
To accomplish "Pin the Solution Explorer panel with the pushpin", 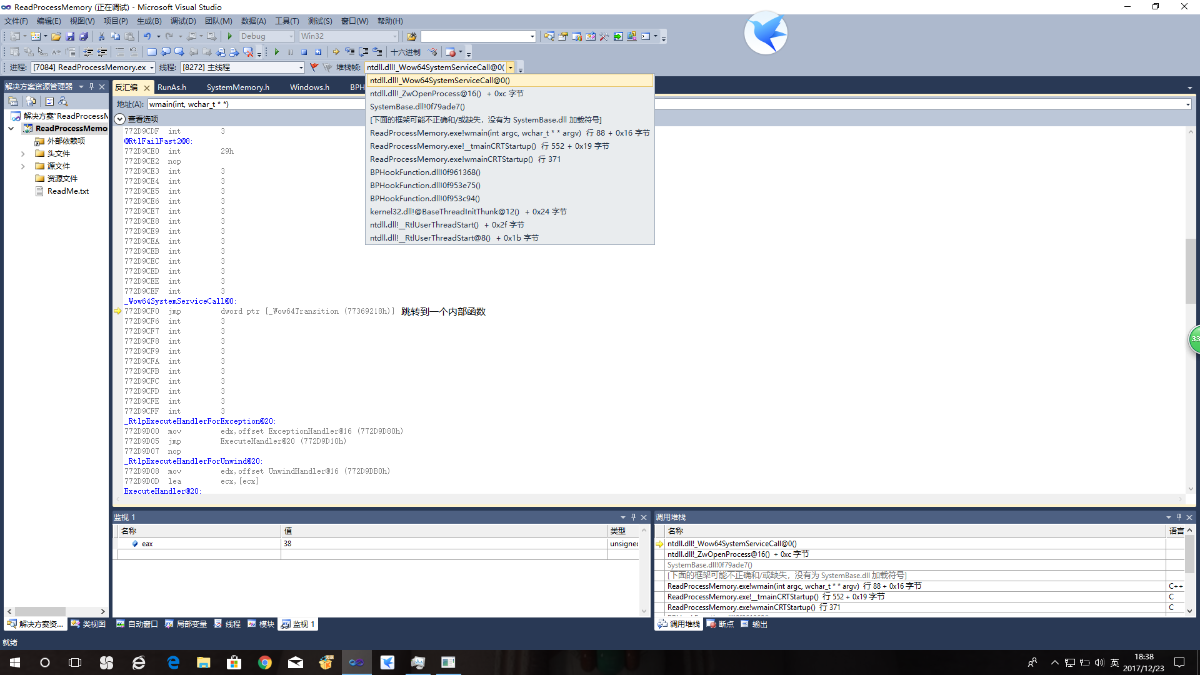I will pos(90,87).
